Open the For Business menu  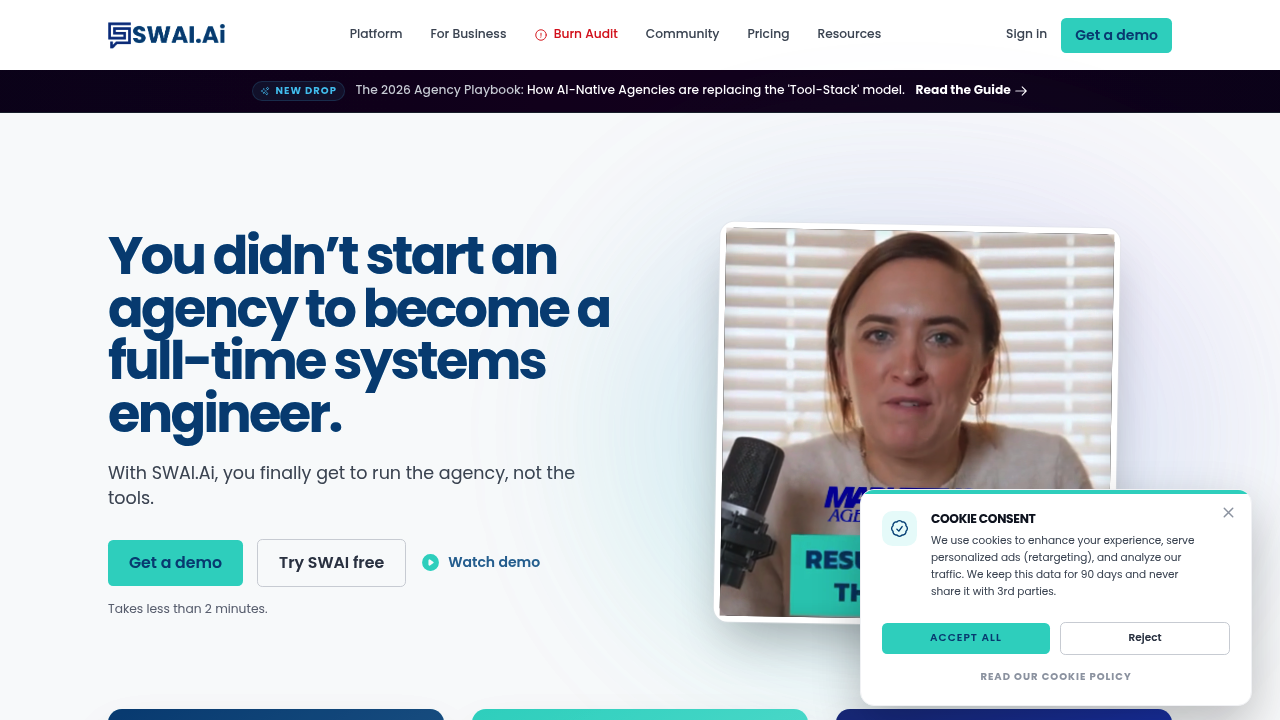(x=468, y=34)
